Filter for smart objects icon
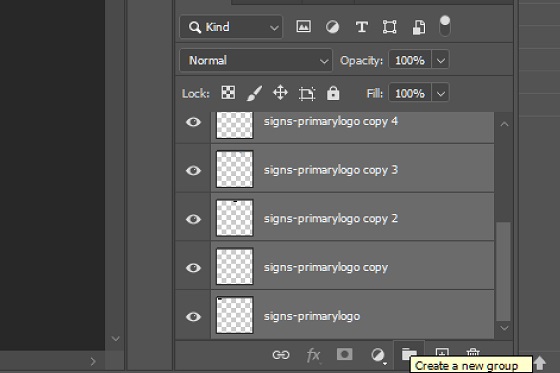 click(419, 27)
